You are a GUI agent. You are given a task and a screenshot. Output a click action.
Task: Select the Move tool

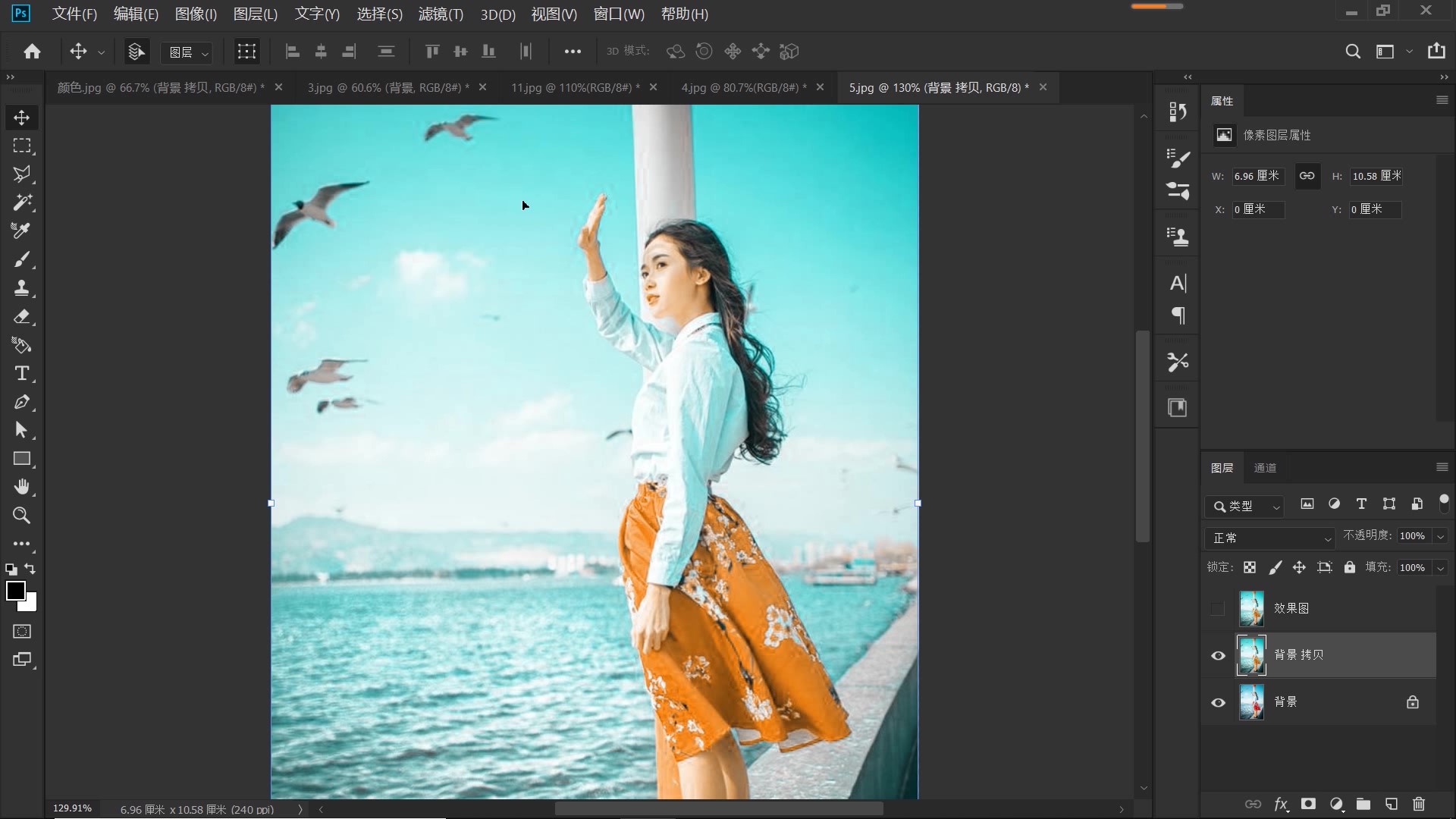(22, 118)
